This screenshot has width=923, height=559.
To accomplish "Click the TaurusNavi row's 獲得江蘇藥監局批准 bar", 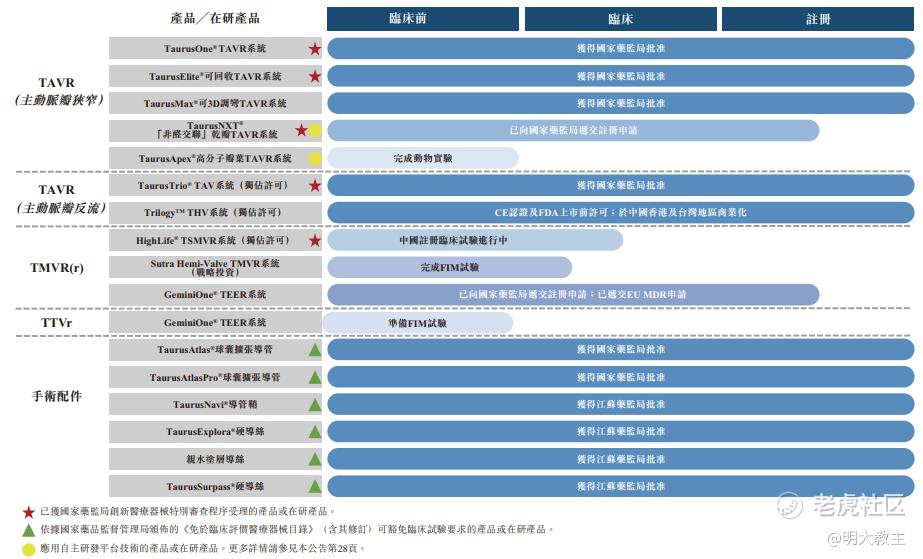I will (x=620, y=404).
